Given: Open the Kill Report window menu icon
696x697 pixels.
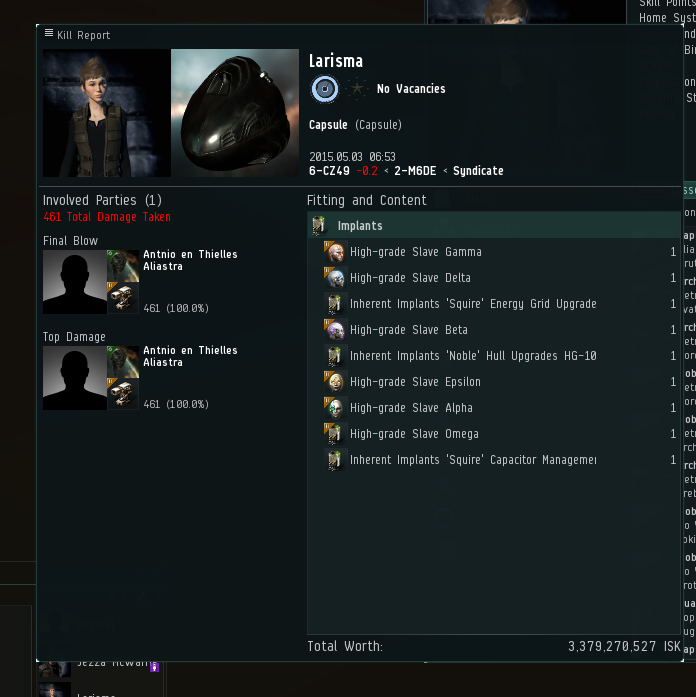Looking at the screenshot, I should pyautogui.click(x=49, y=33).
